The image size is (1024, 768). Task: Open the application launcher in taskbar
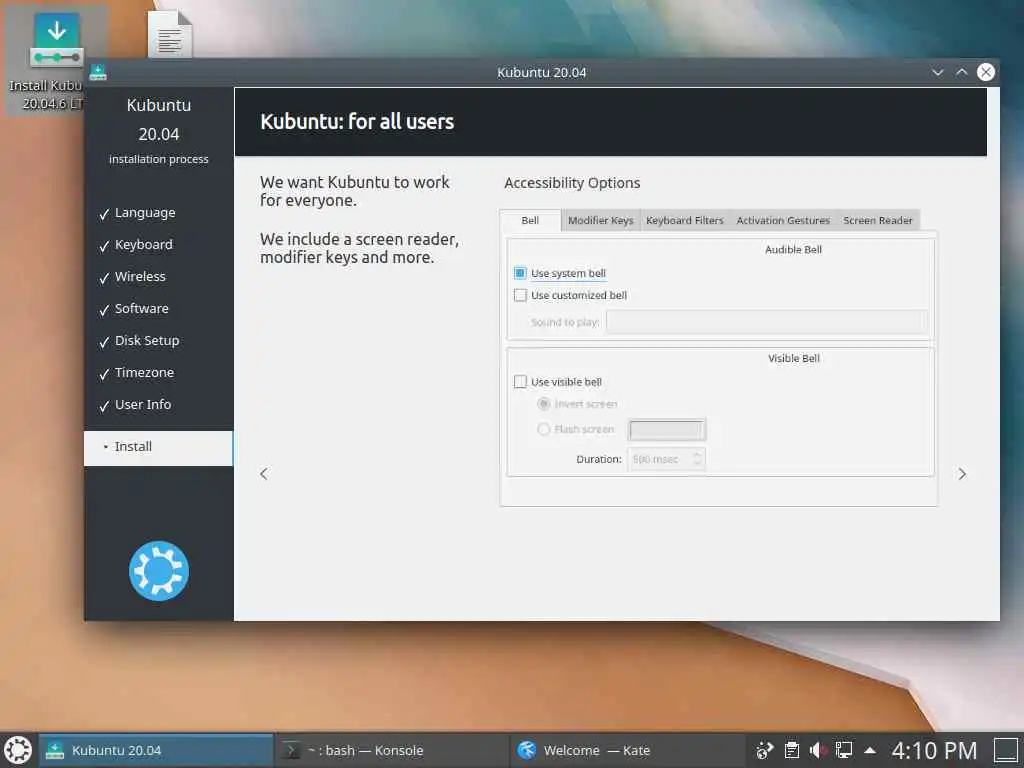pos(18,750)
